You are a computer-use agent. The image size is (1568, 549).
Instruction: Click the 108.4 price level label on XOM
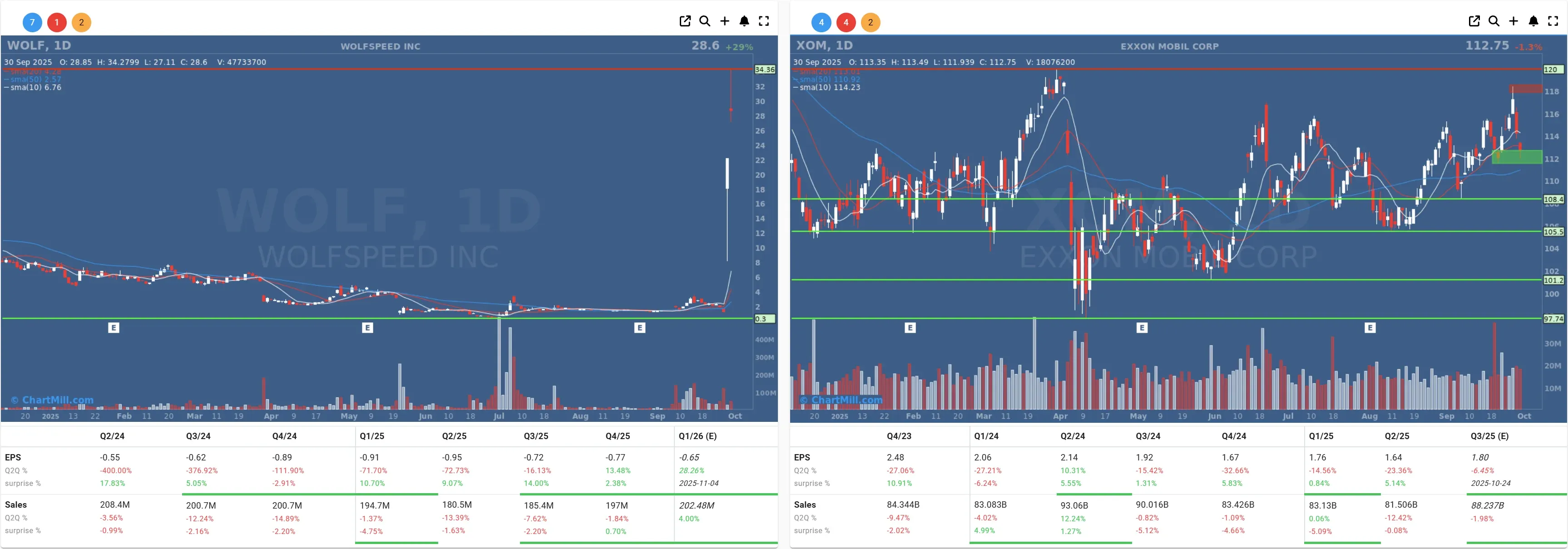click(1553, 200)
